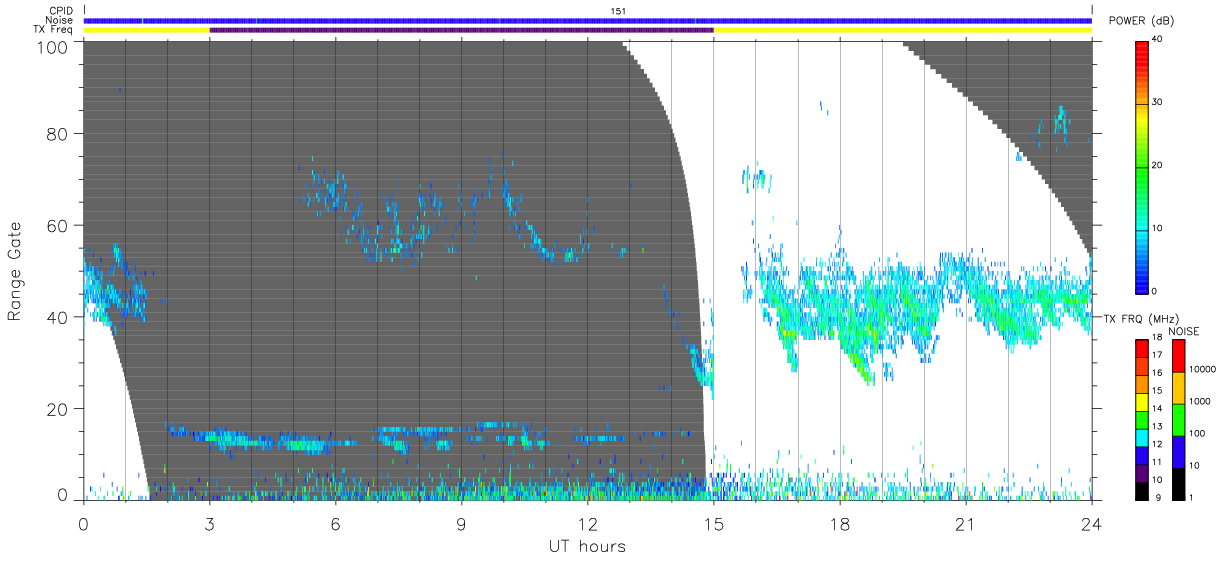
Task: Click the 24 tick on the UT hours axis
Action: pos(1091,523)
